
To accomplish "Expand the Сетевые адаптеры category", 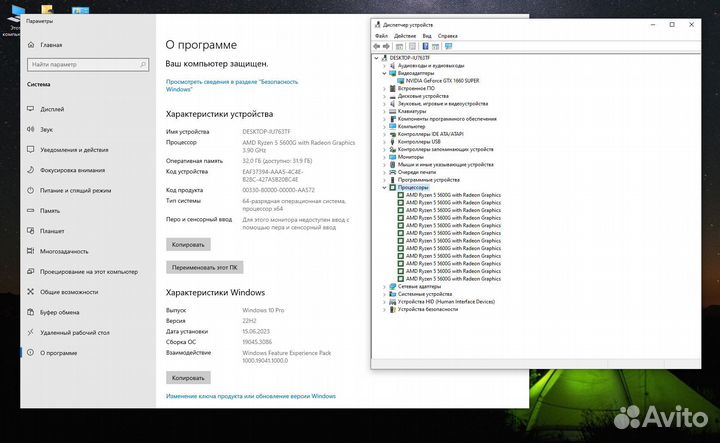I will 384,286.
